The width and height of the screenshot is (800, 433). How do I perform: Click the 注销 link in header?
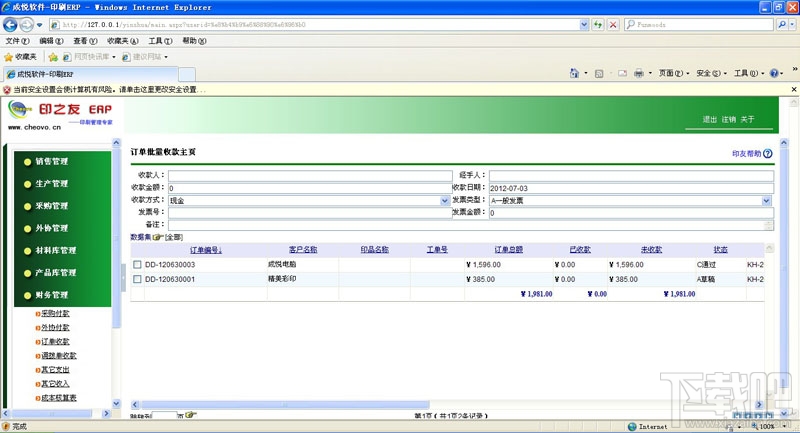pos(729,119)
